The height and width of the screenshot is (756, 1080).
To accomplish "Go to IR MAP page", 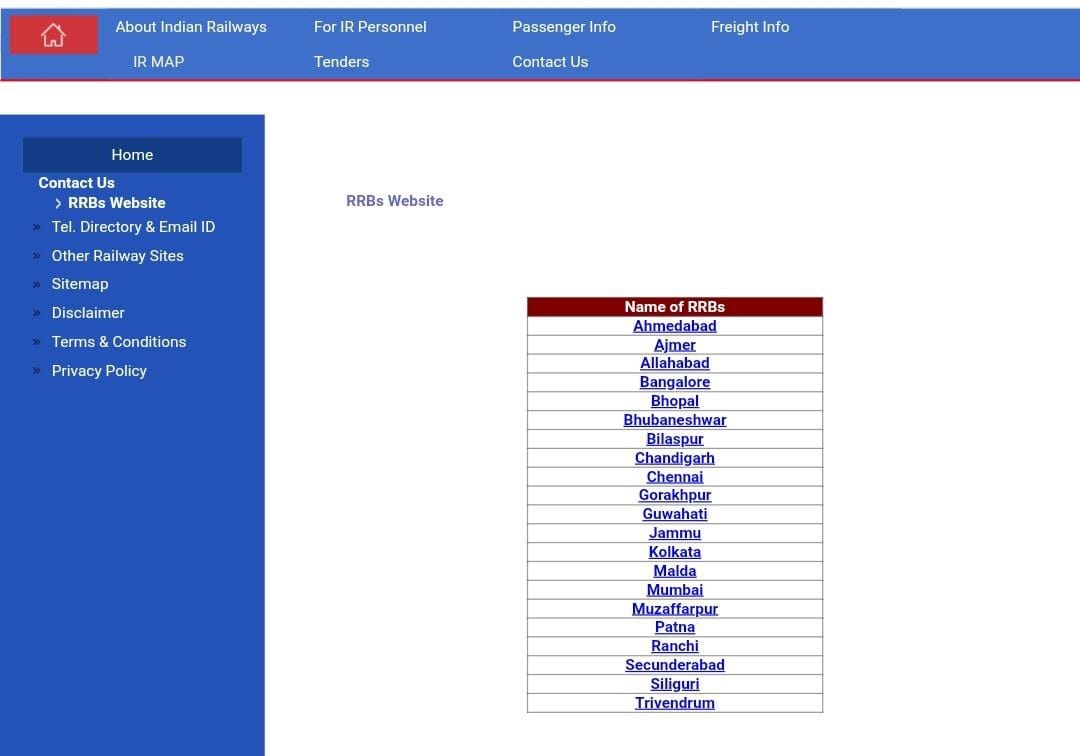I will coord(158,62).
